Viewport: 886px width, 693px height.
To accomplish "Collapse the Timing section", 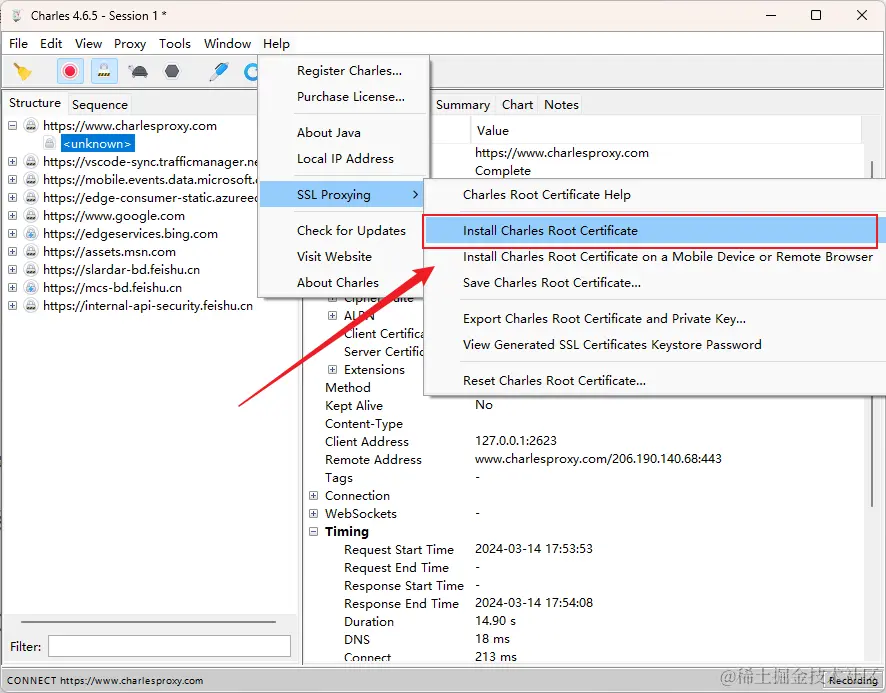I will click(x=314, y=532).
